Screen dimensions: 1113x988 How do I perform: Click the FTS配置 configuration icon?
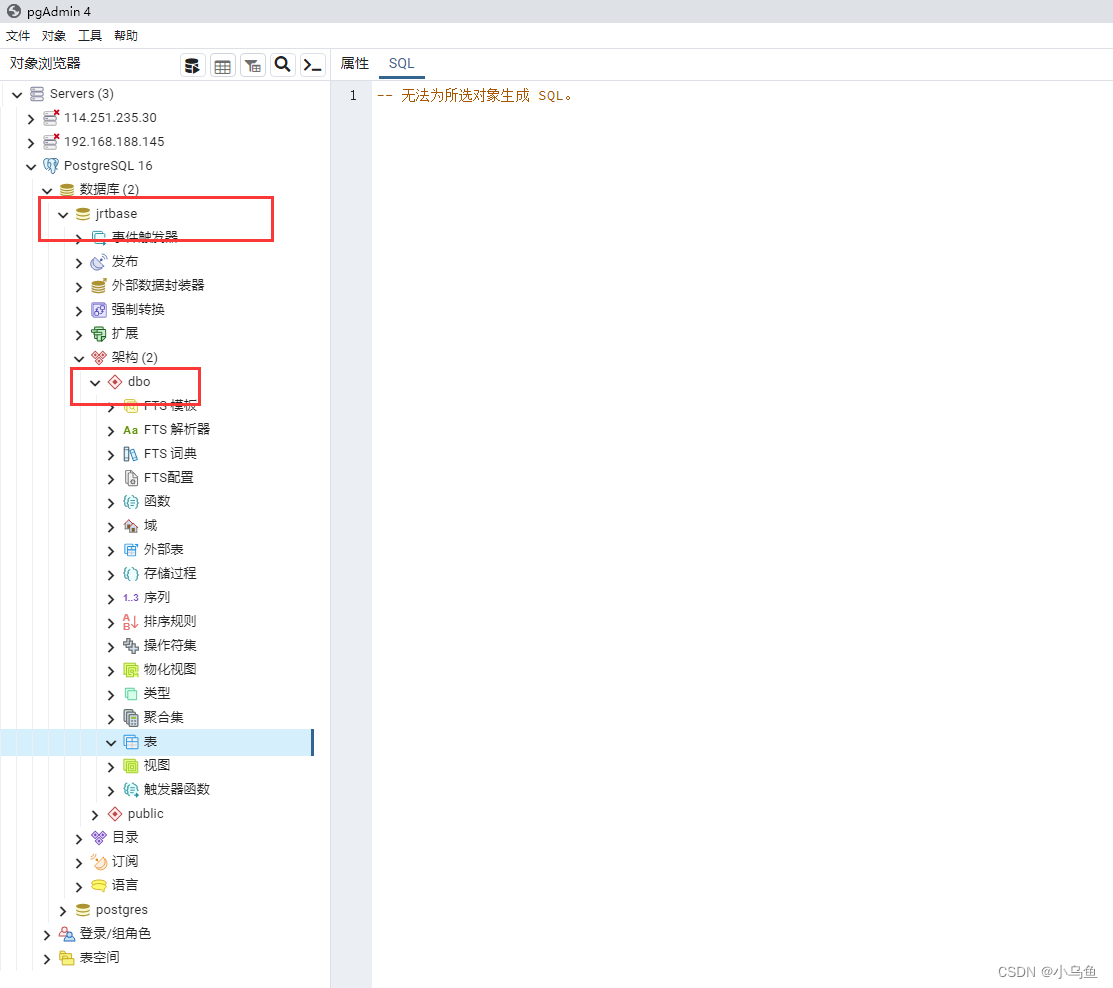tap(131, 478)
